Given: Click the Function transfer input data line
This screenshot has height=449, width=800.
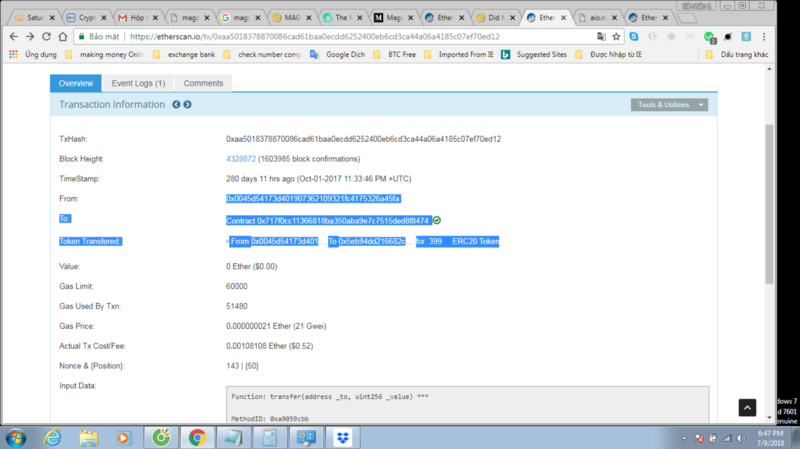Looking at the screenshot, I should tap(330, 396).
